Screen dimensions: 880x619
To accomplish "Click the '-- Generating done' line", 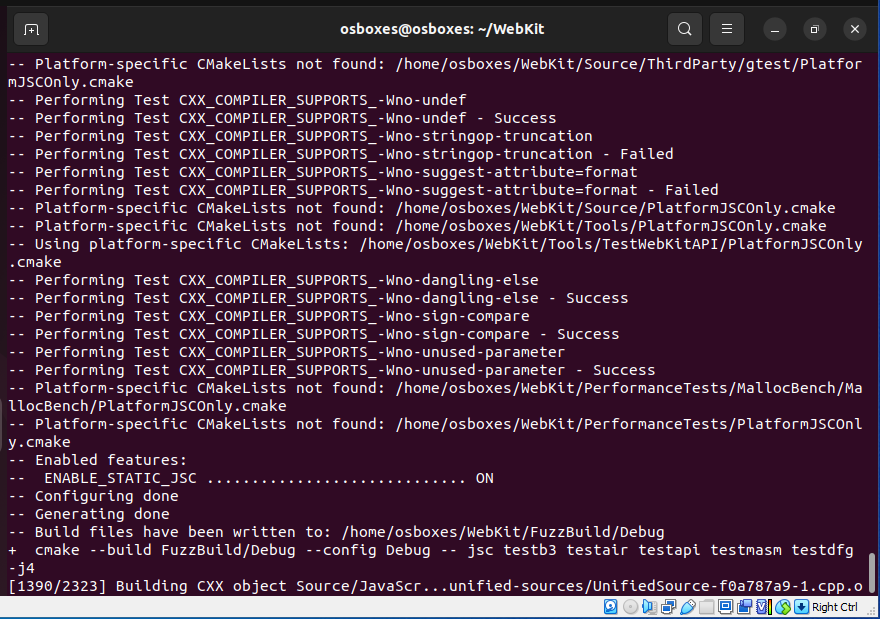I will coord(89,514).
